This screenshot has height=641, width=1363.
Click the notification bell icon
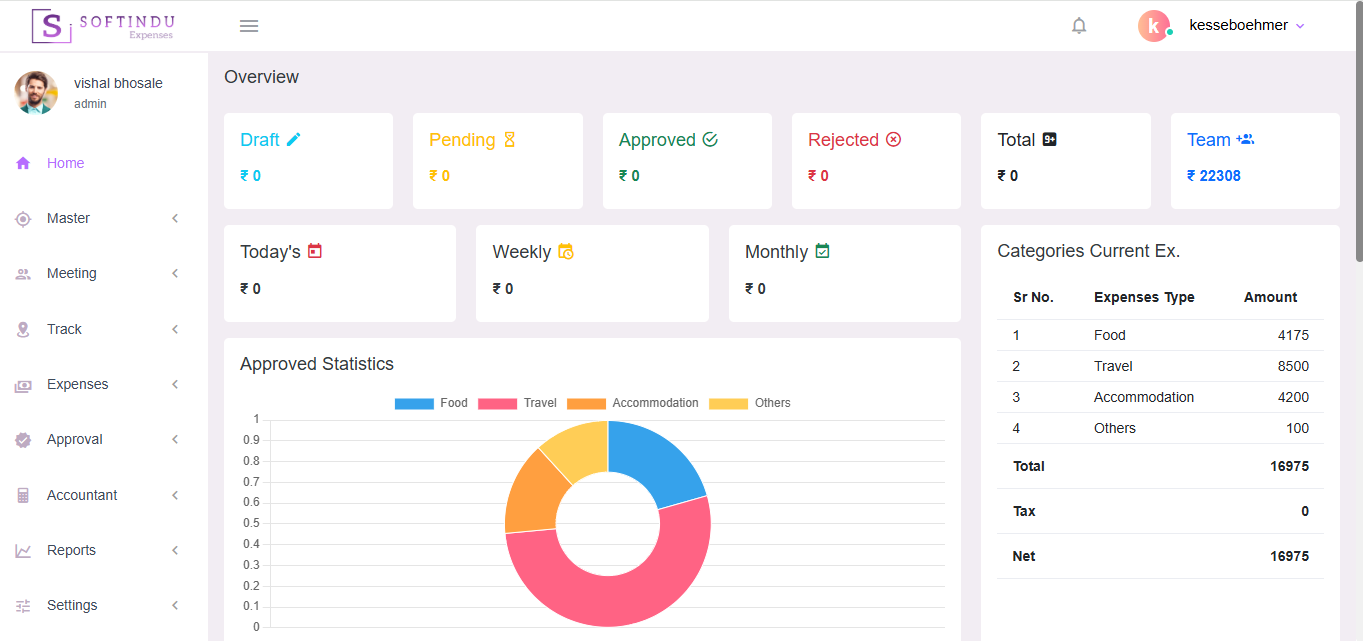(1079, 26)
